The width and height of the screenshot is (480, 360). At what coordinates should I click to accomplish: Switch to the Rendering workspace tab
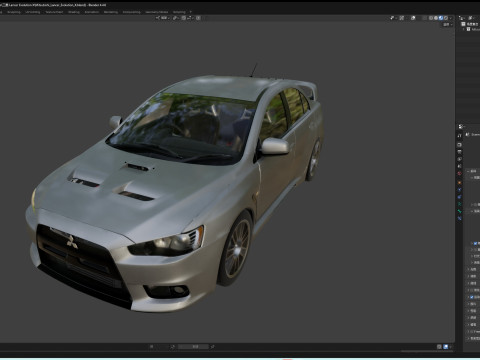111,12
